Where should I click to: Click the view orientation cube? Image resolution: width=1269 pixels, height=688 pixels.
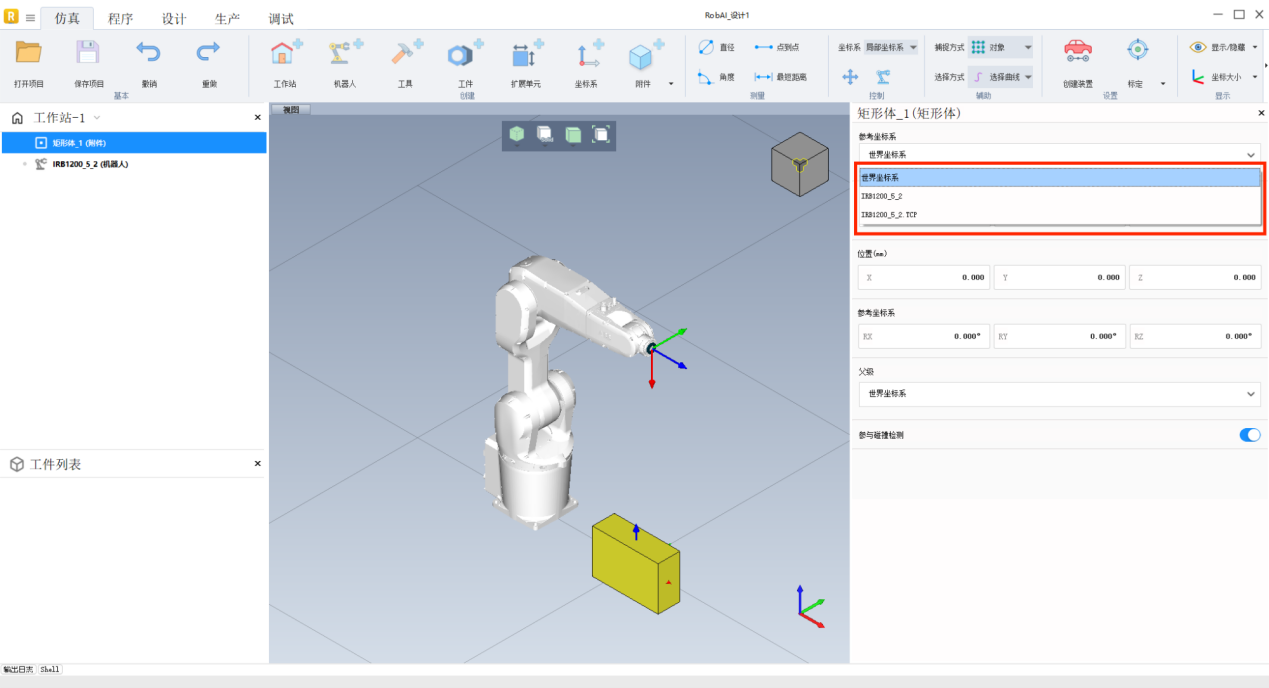[799, 163]
